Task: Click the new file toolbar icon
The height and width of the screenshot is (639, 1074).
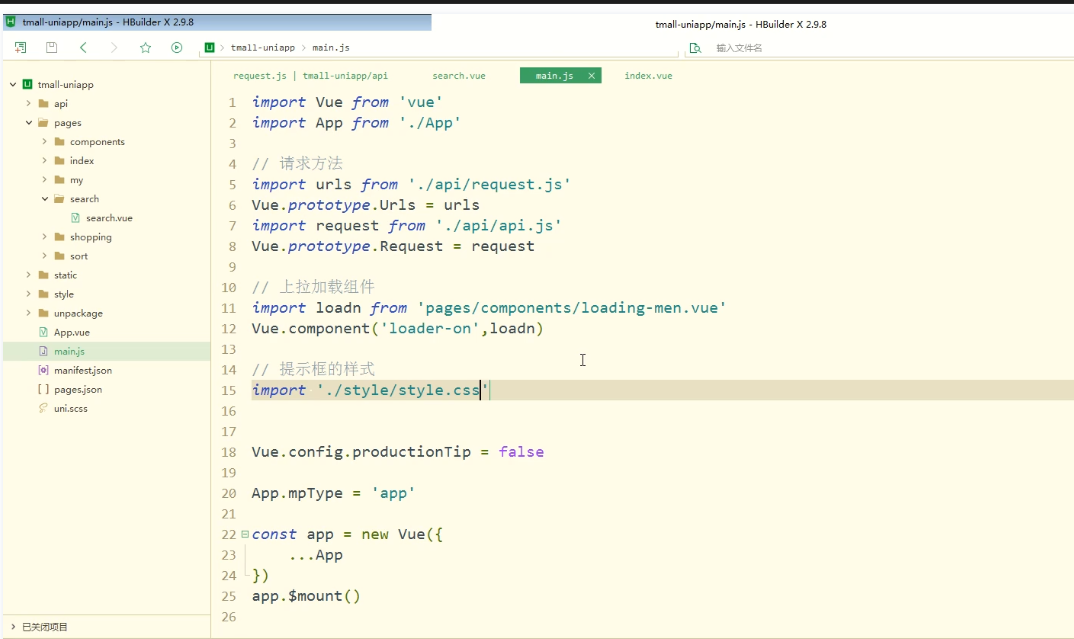Action: click(21, 47)
